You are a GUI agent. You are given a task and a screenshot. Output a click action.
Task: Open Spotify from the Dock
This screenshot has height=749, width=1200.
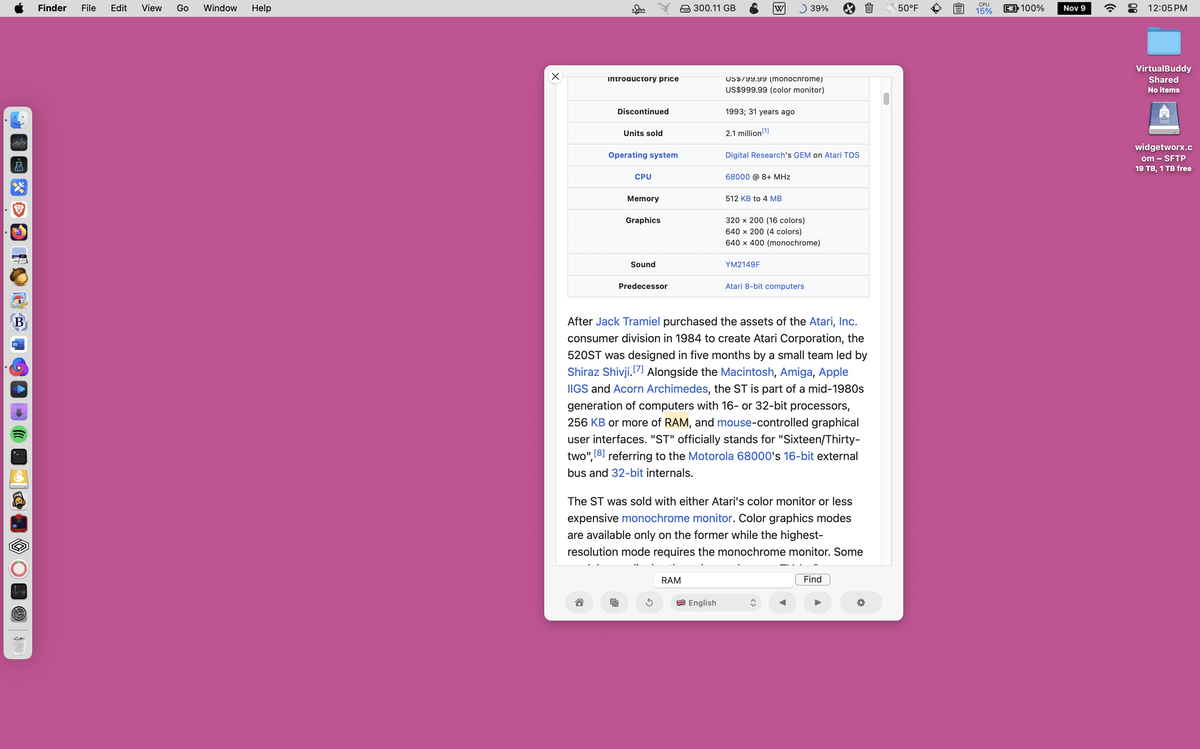pyautogui.click(x=19, y=434)
